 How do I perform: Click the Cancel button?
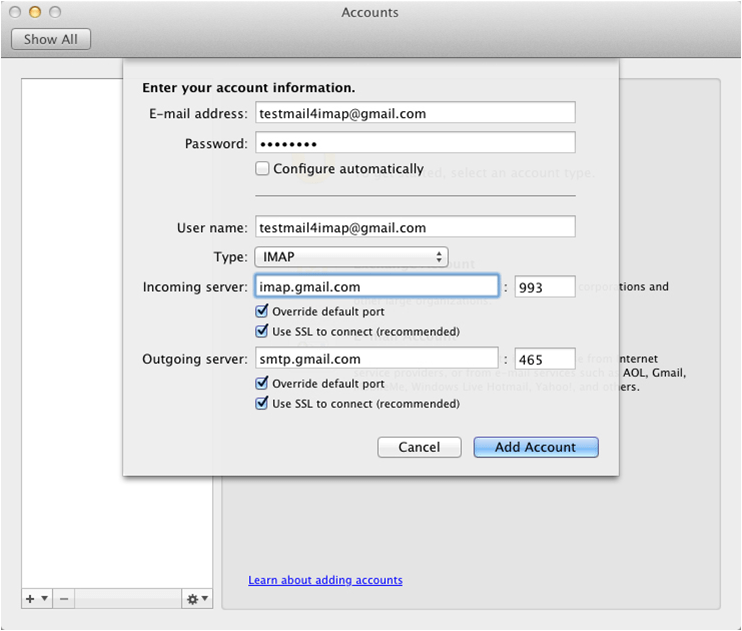(419, 447)
